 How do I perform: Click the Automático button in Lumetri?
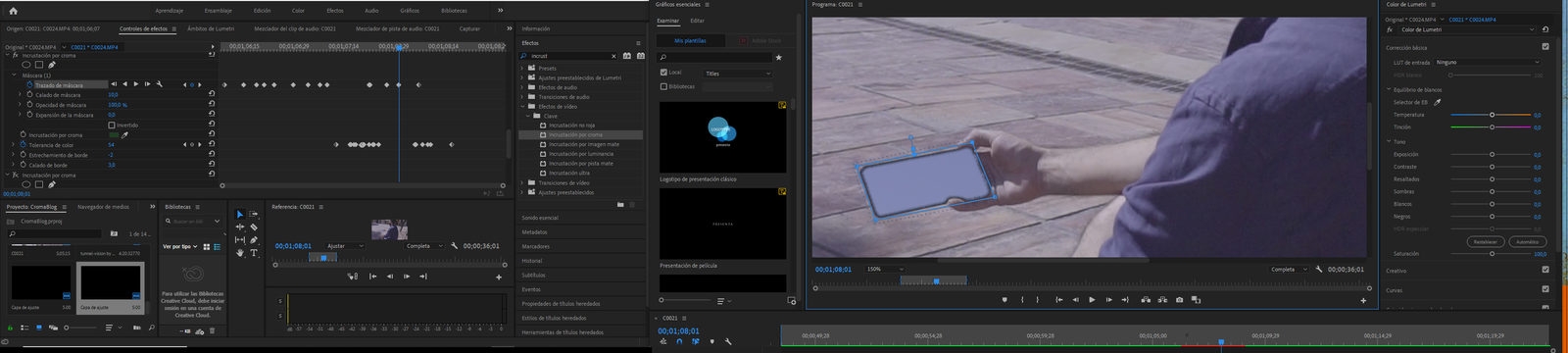click(1527, 241)
